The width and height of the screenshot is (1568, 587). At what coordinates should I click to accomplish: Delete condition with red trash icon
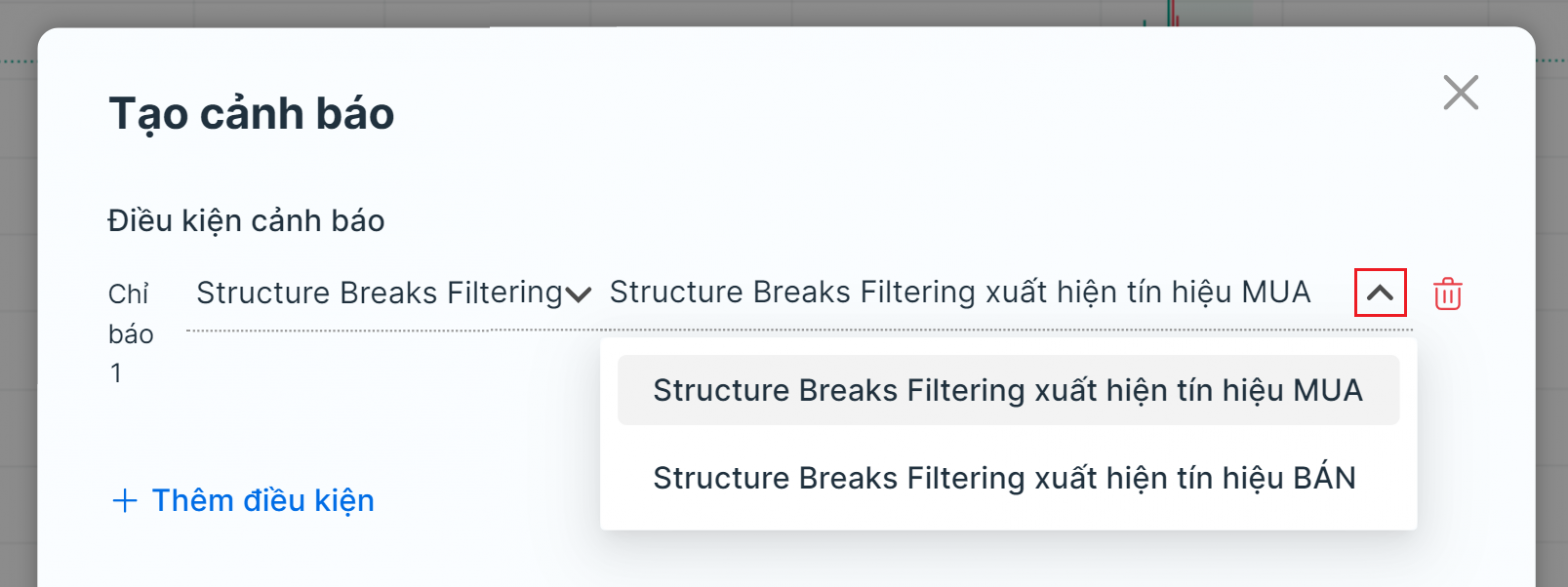point(1448,294)
